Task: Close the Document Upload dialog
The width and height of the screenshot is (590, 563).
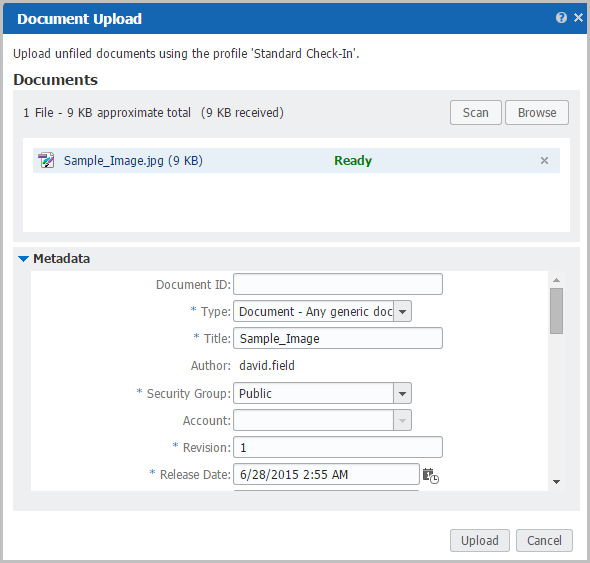Action: 578,17
